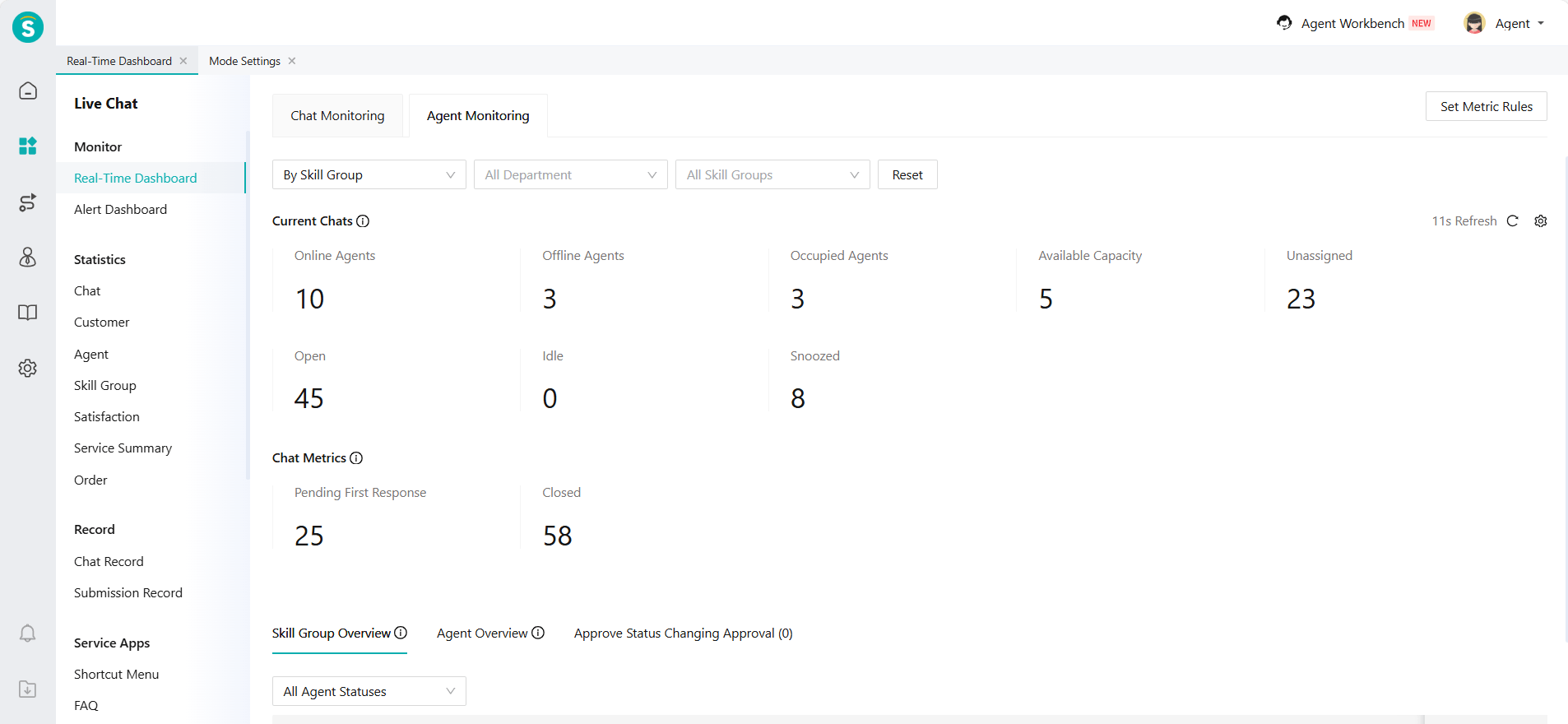Expand the By Skill Group dropdown
The width and height of the screenshot is (1568, 724).
click(369, 175)
